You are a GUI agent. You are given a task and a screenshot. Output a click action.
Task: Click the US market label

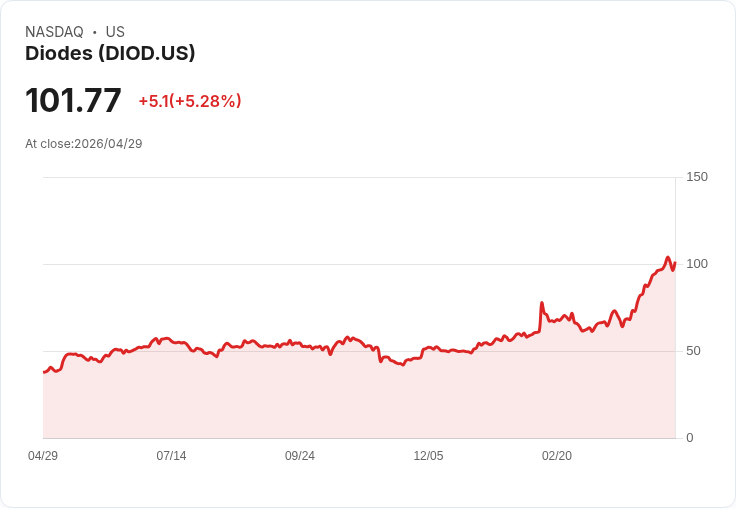[115, 32]
